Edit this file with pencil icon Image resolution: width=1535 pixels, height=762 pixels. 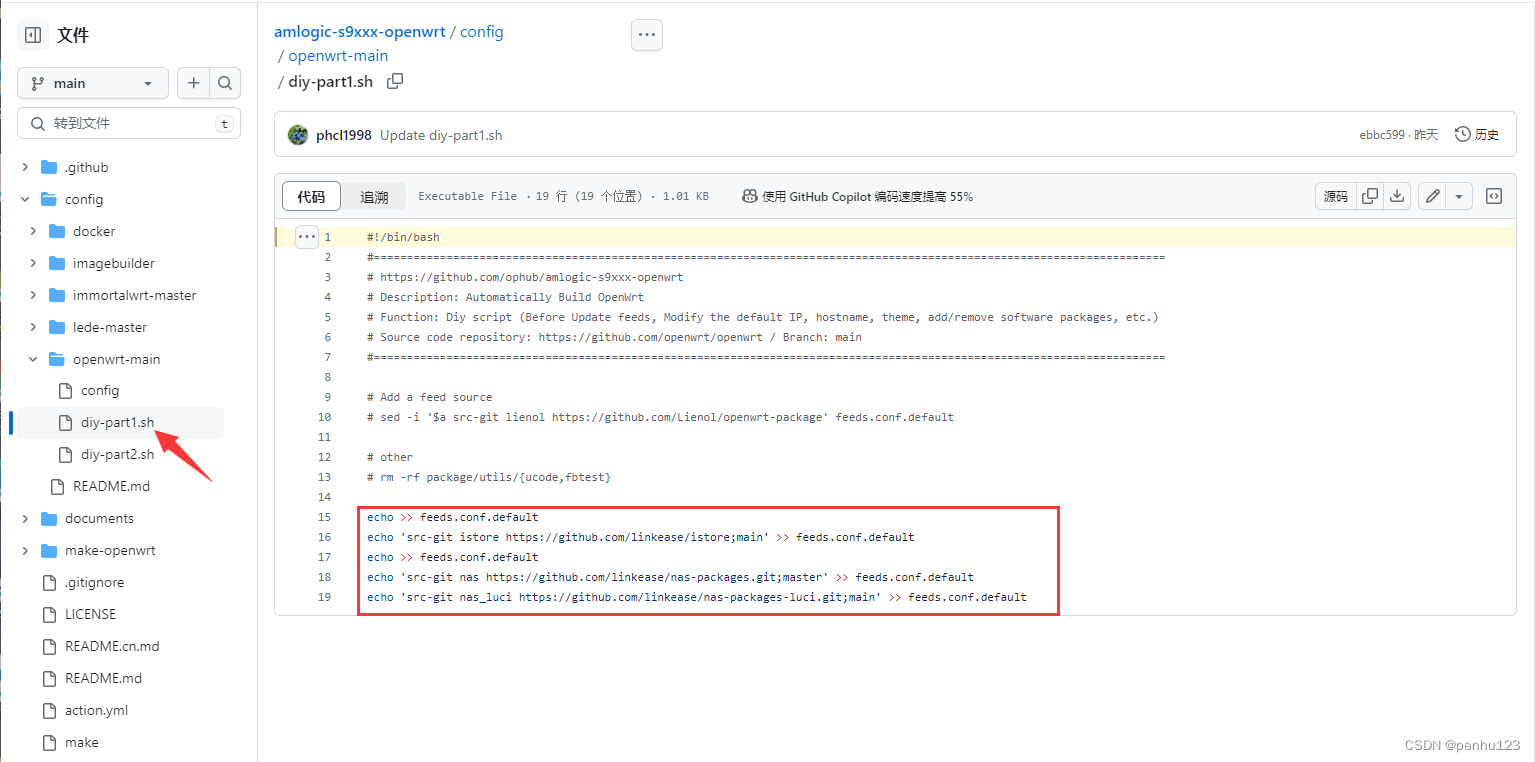[1432, 196]
